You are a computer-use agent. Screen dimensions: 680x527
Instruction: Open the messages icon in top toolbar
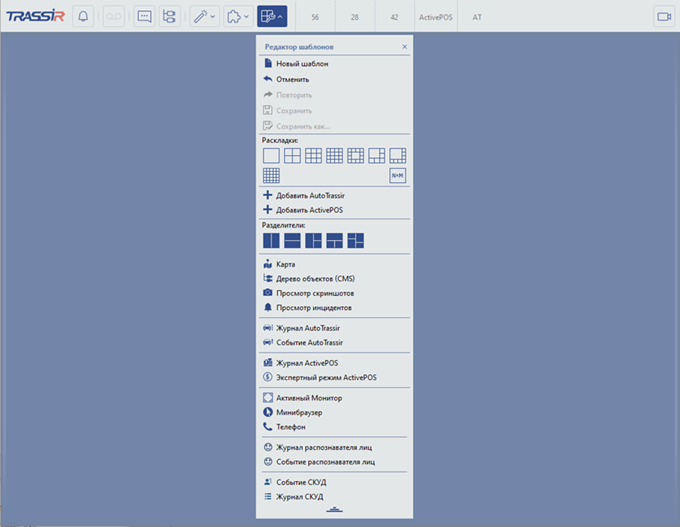(143, 16)
